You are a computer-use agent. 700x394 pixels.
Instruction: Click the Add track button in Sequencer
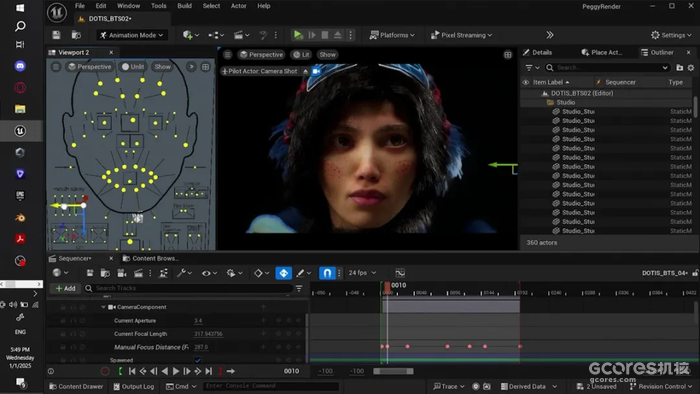pos(65,288)
